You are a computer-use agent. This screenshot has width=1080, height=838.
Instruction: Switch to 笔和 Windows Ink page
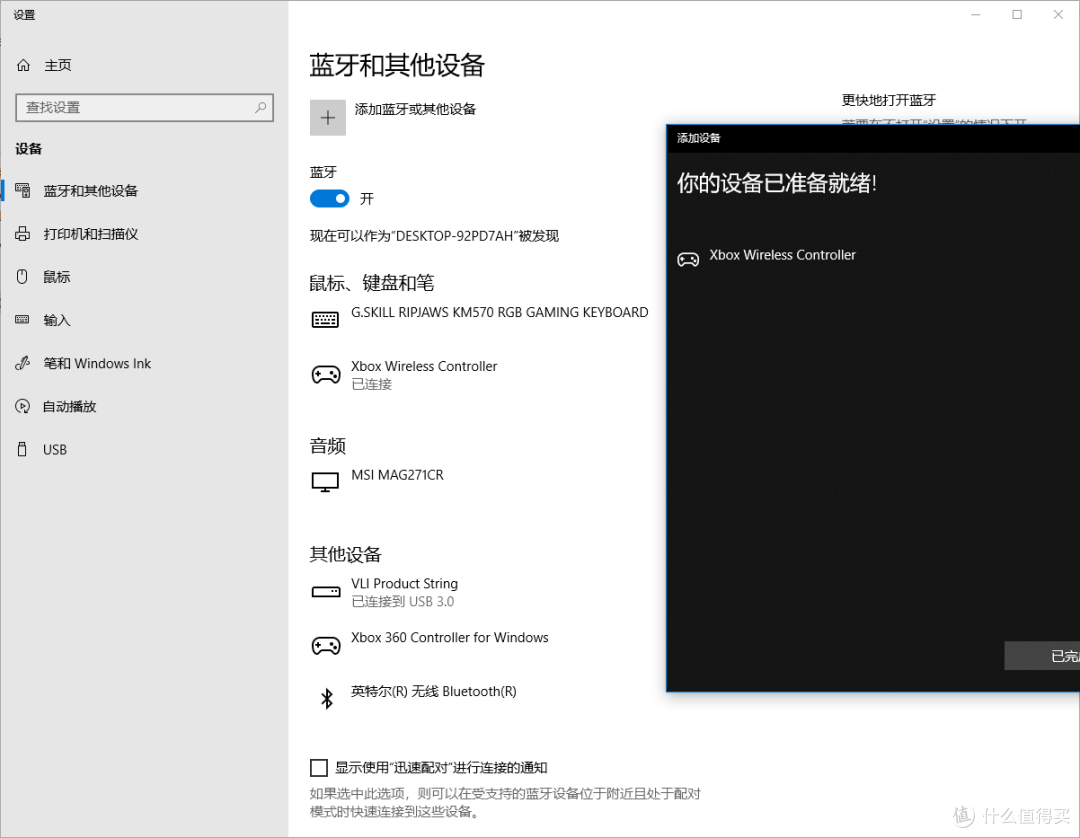click(145, 364)
